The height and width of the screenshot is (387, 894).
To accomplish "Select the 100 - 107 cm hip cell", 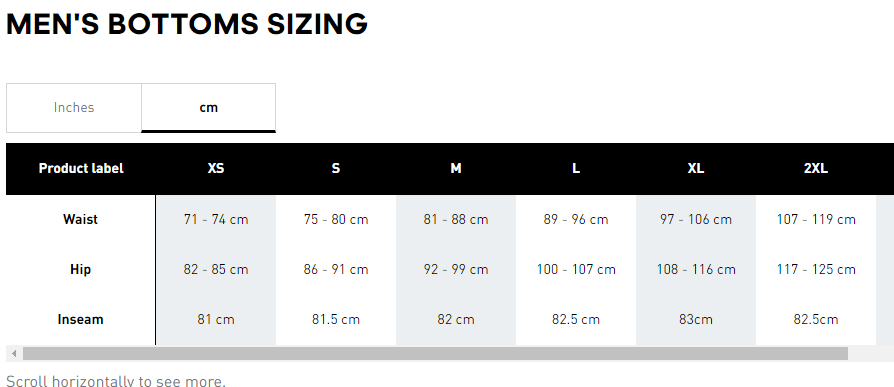I will (576, 270).
